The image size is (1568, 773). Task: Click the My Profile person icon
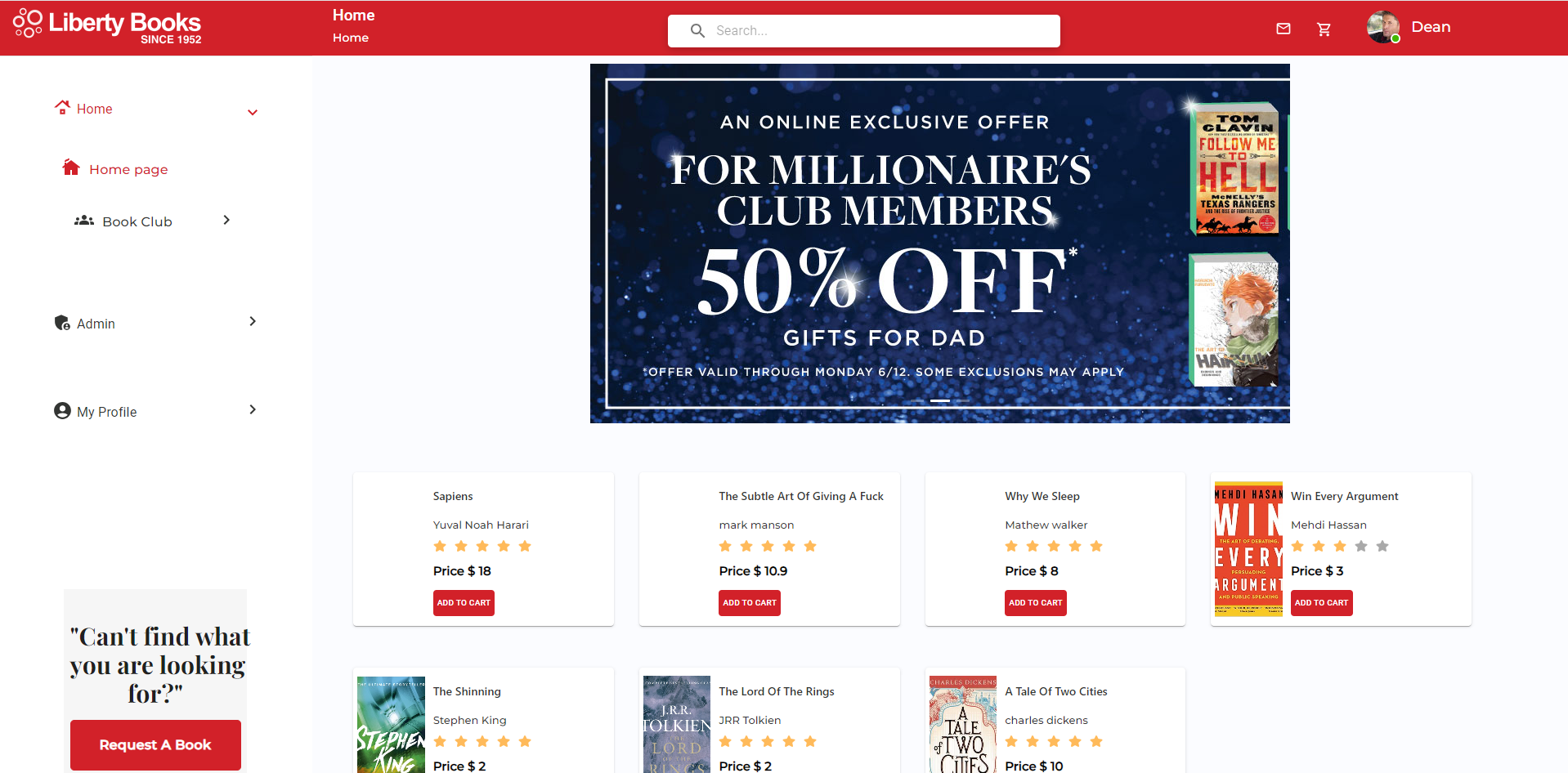62,410
